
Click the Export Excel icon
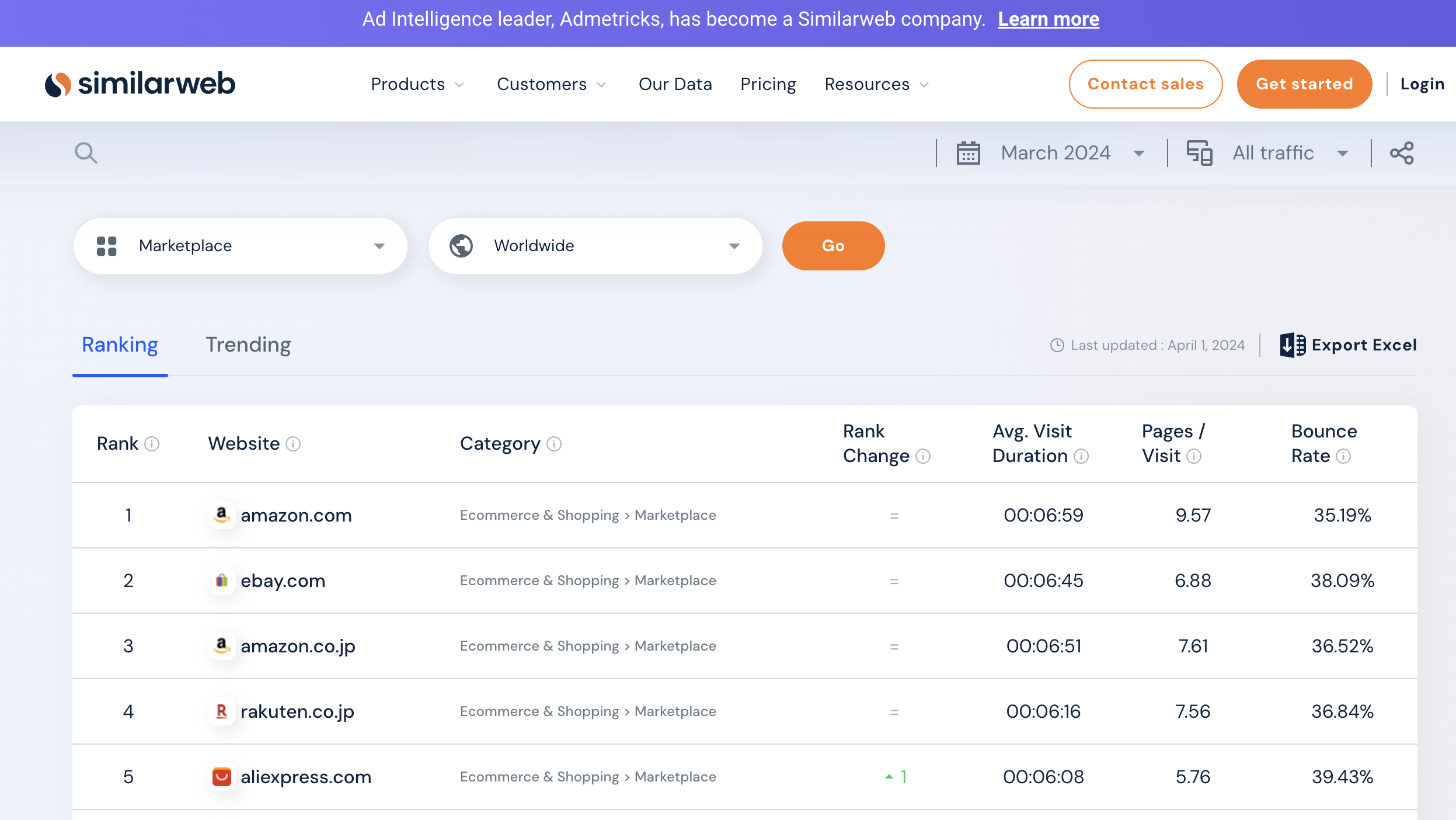pos(1293,345)
